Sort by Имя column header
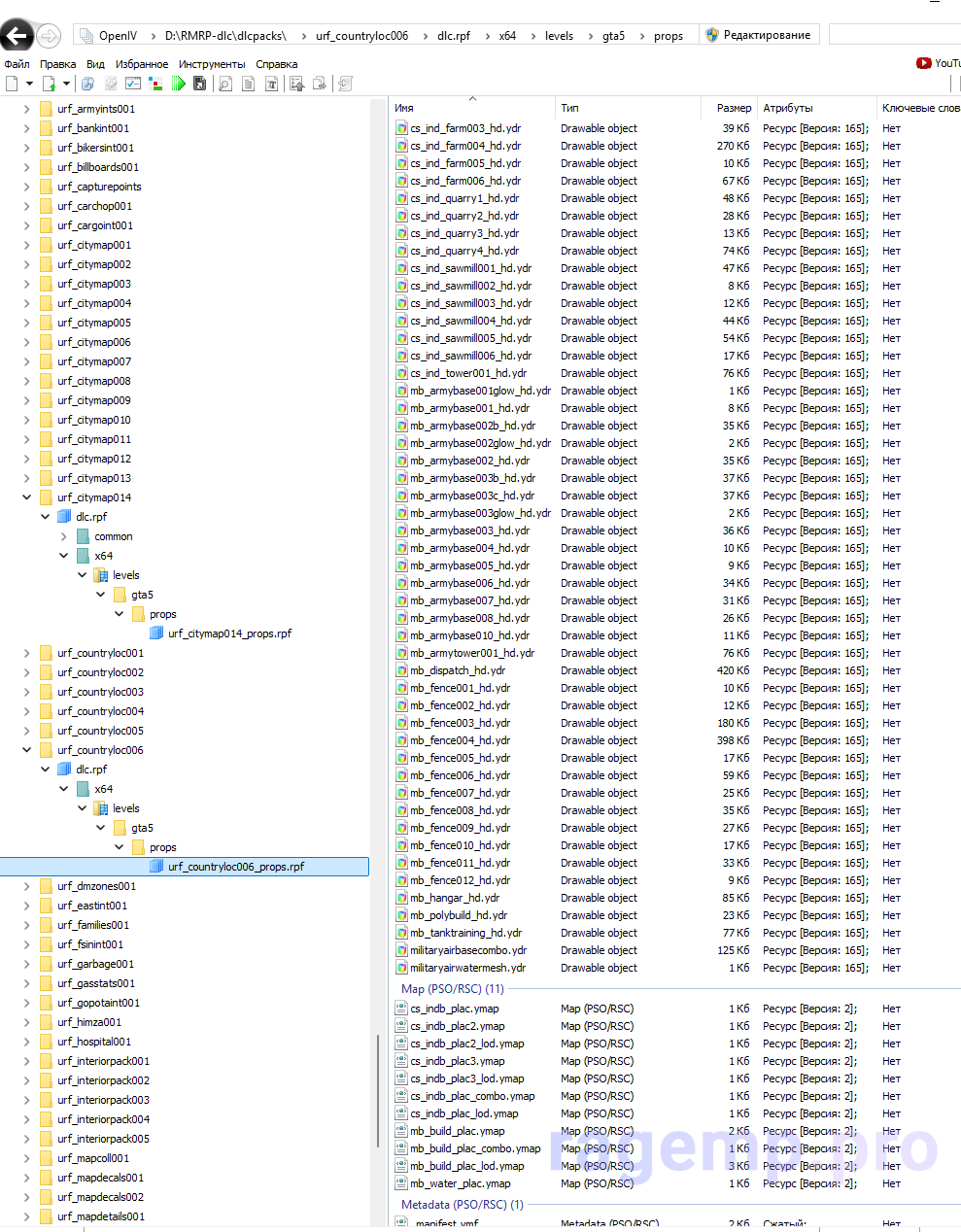 [x=472, y=108]
